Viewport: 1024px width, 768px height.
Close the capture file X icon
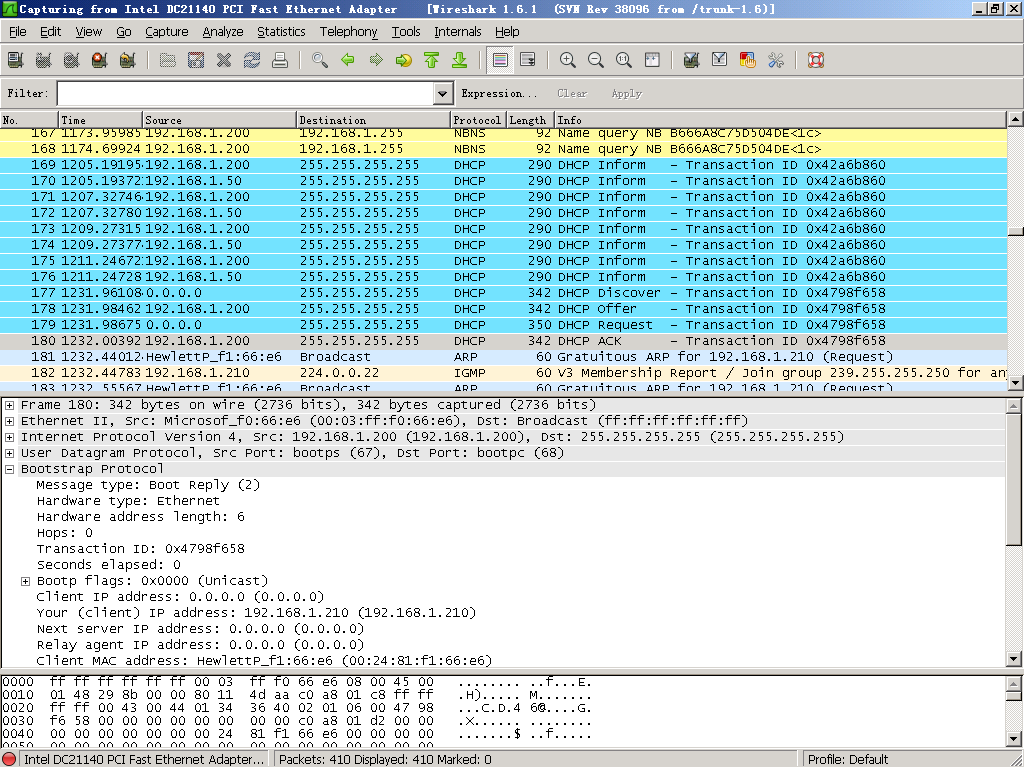pyautogui.click(x=224, y=60)
